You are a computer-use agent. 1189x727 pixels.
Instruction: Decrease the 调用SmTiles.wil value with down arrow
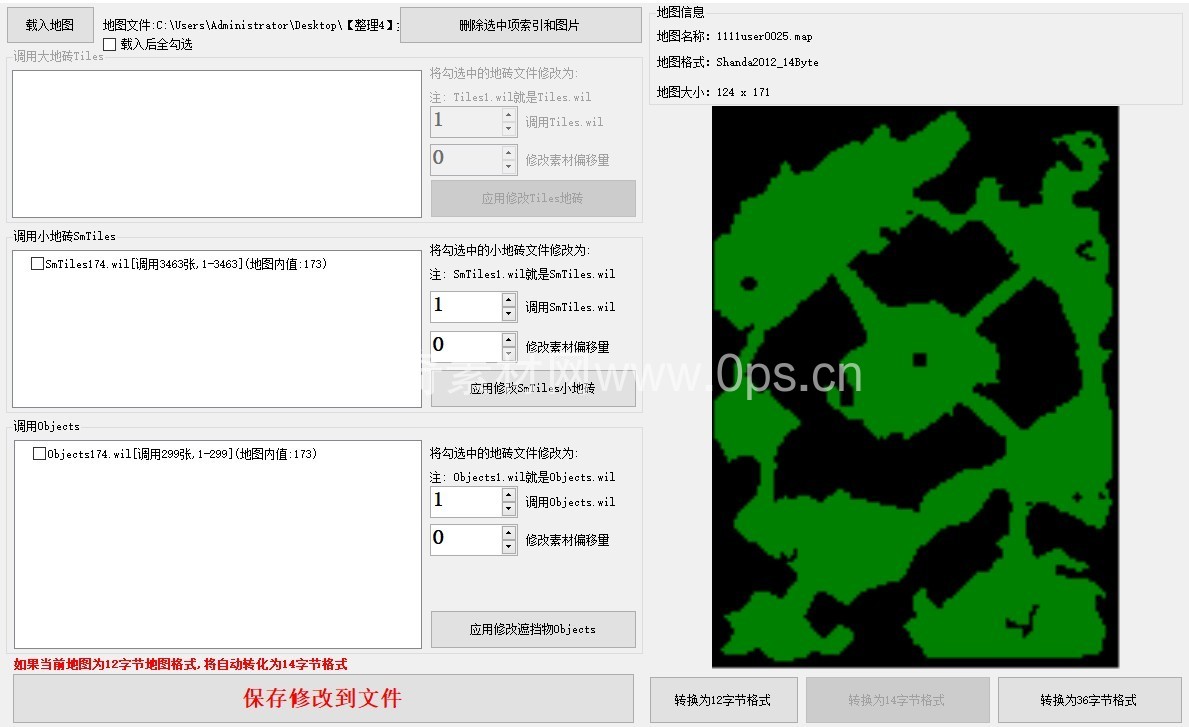pyautogui.click(x=509, y=314)
